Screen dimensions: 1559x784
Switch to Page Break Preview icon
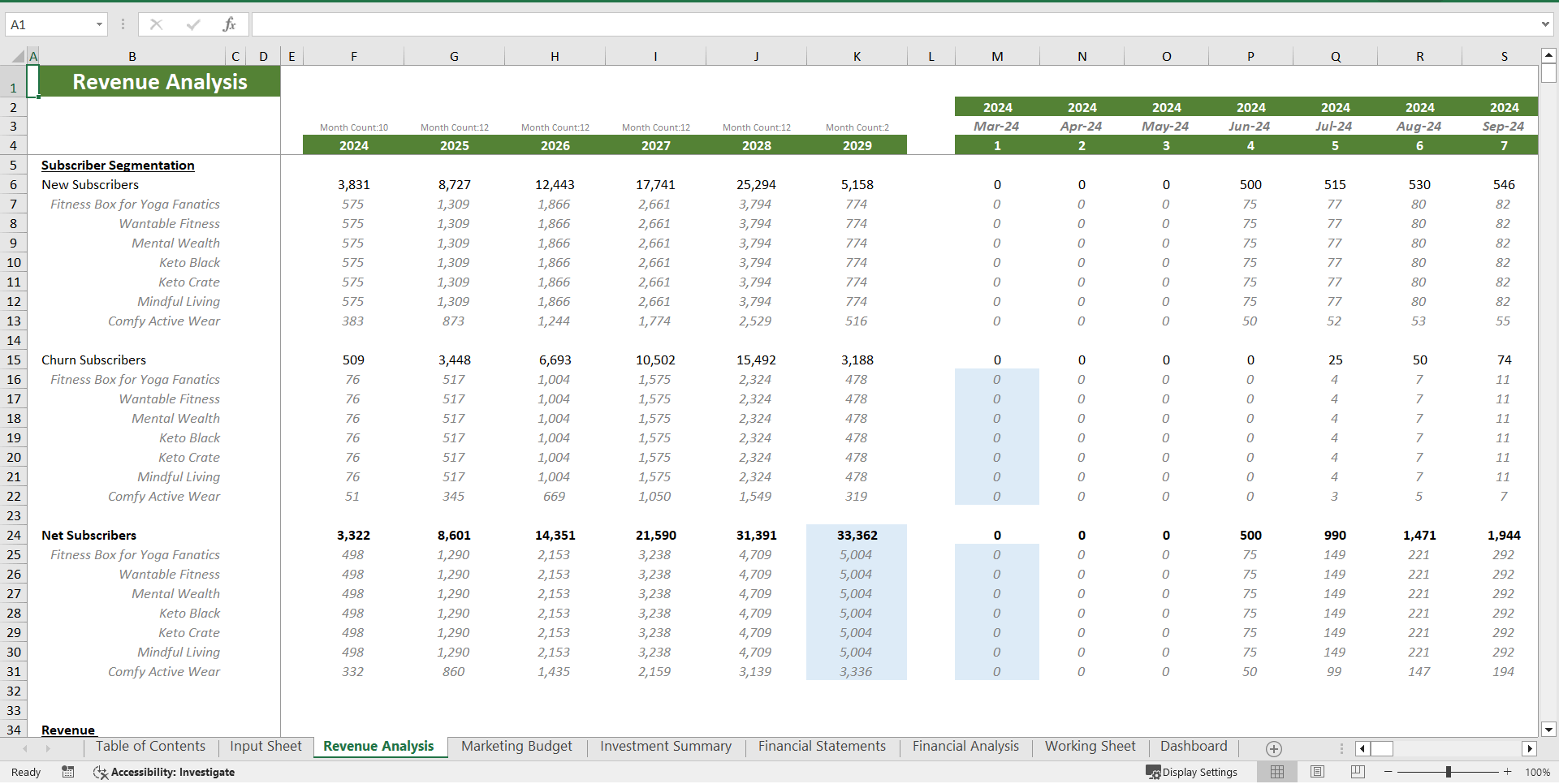pos(1358,772)
